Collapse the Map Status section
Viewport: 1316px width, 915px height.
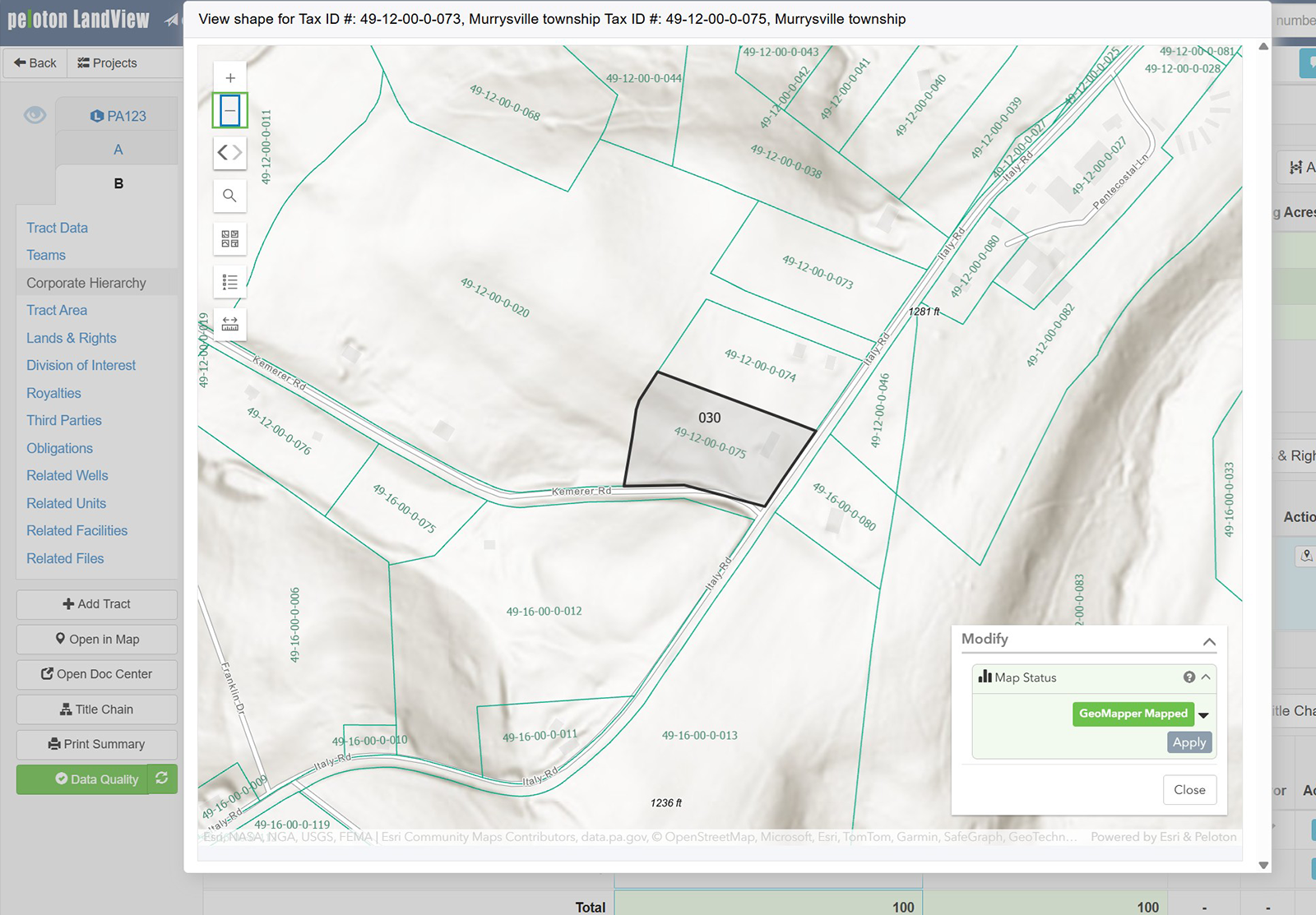(x=1207, y=677)
